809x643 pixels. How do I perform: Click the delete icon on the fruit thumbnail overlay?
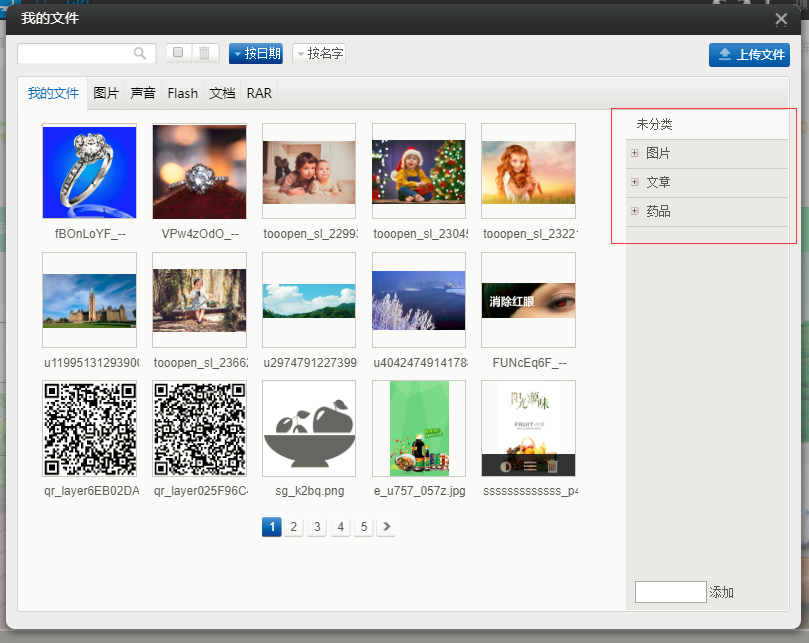tap(552, 465)
